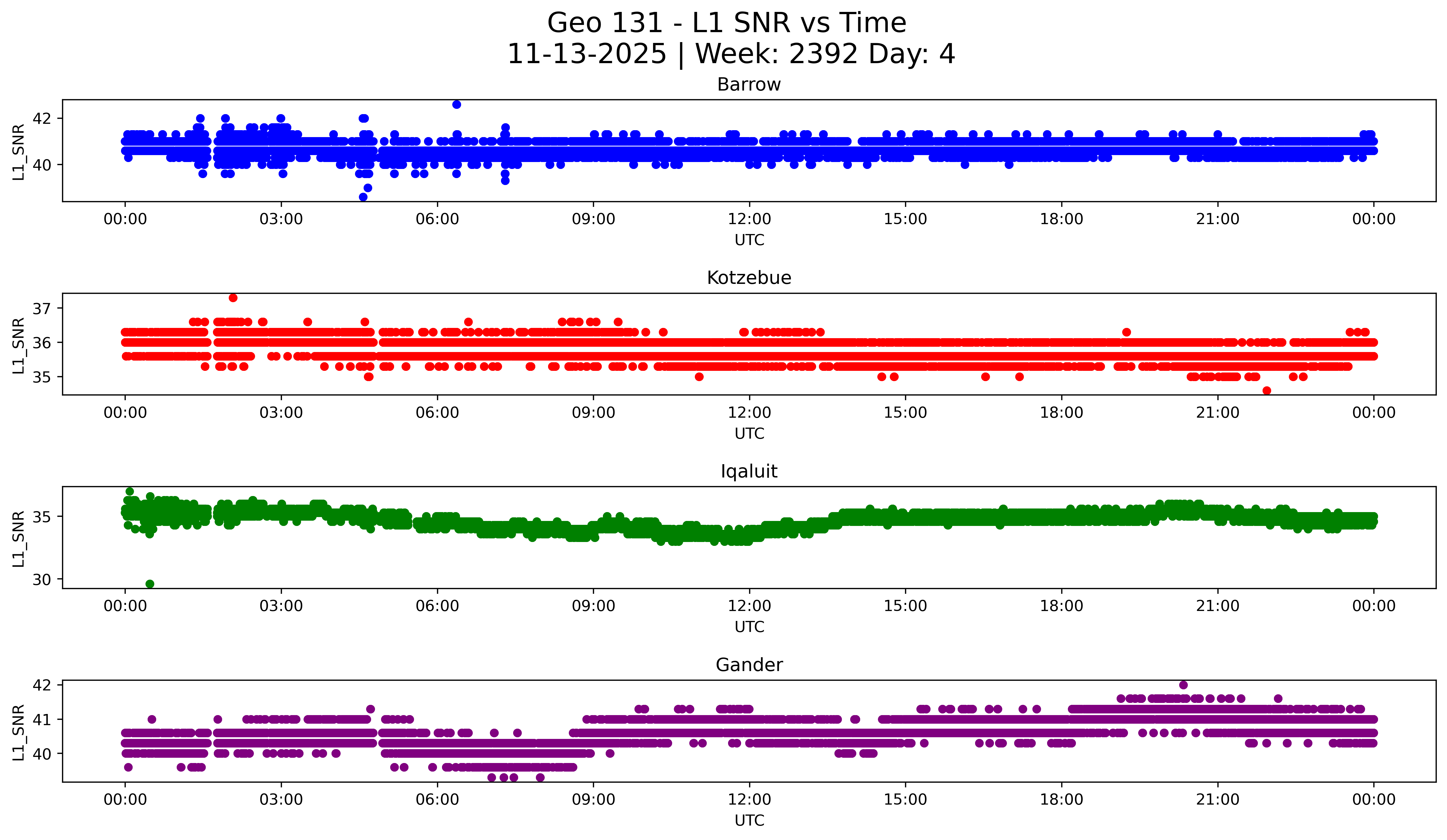Click the 'Geo 131 - L1 SNR vs Time' title
This screenshot has width=1447, height=840.
[726, 24]
